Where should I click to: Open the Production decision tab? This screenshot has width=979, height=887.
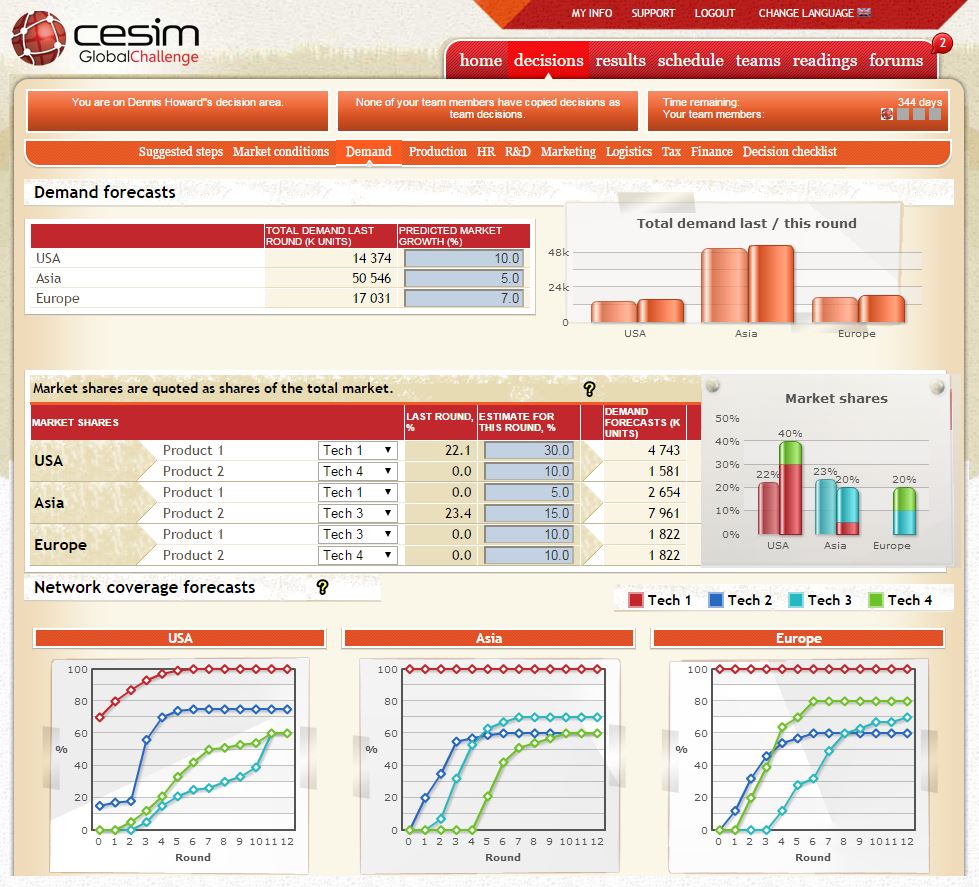tap(437, 152)
